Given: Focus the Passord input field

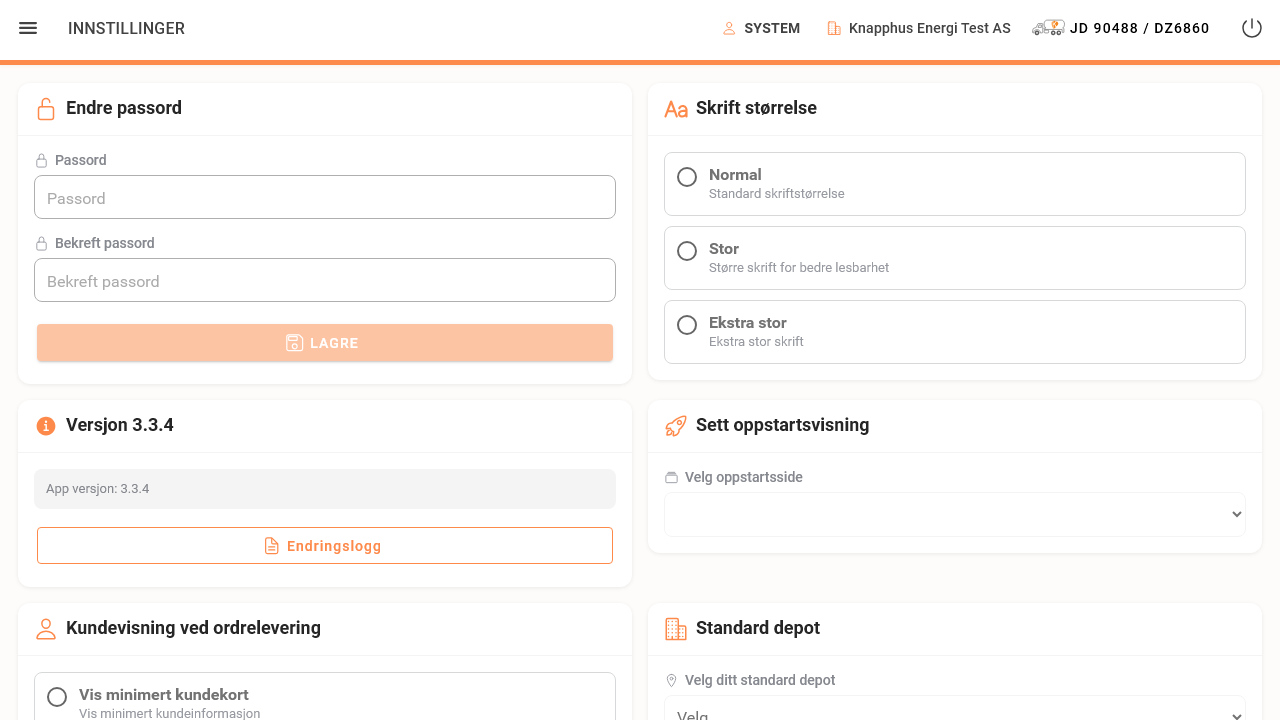Looking at the screenshot, I should coord(325,197).
